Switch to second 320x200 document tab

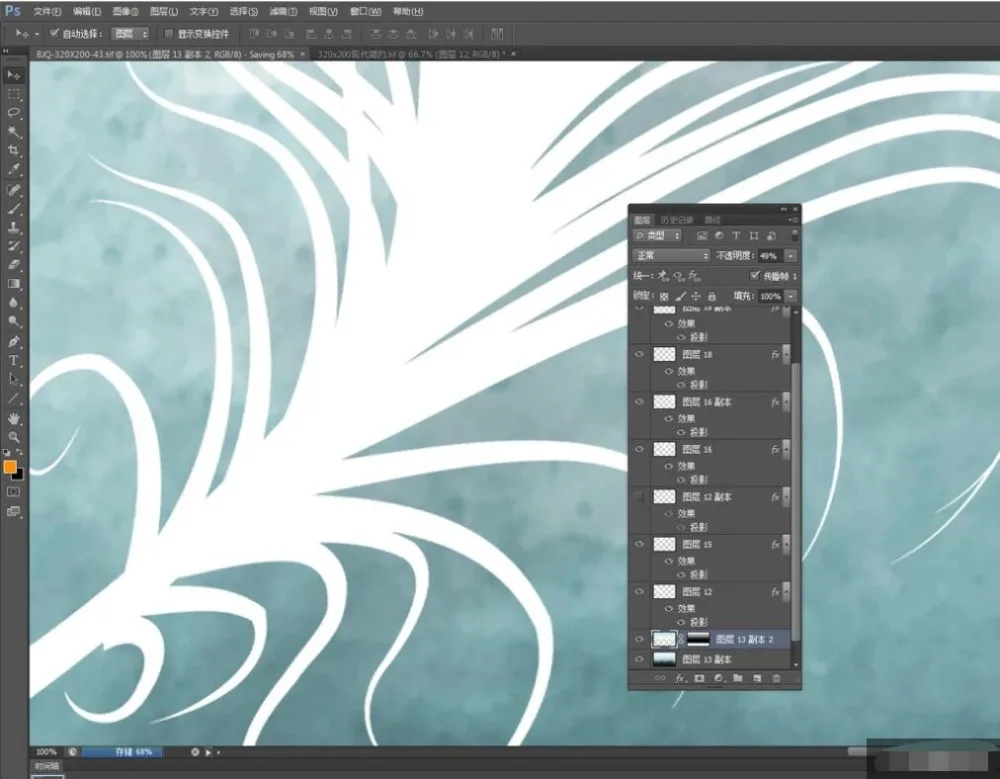415,54
